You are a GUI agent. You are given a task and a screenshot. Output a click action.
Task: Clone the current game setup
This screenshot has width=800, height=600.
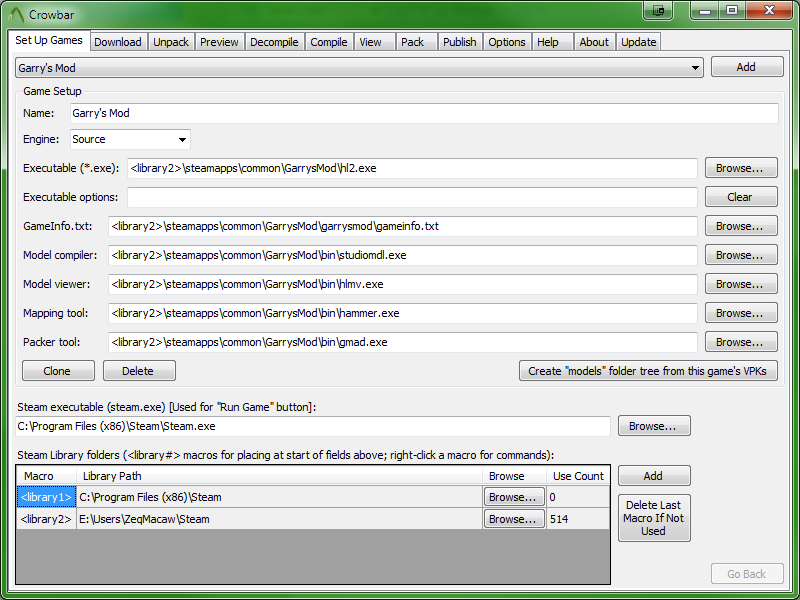(x=58, y=371)
